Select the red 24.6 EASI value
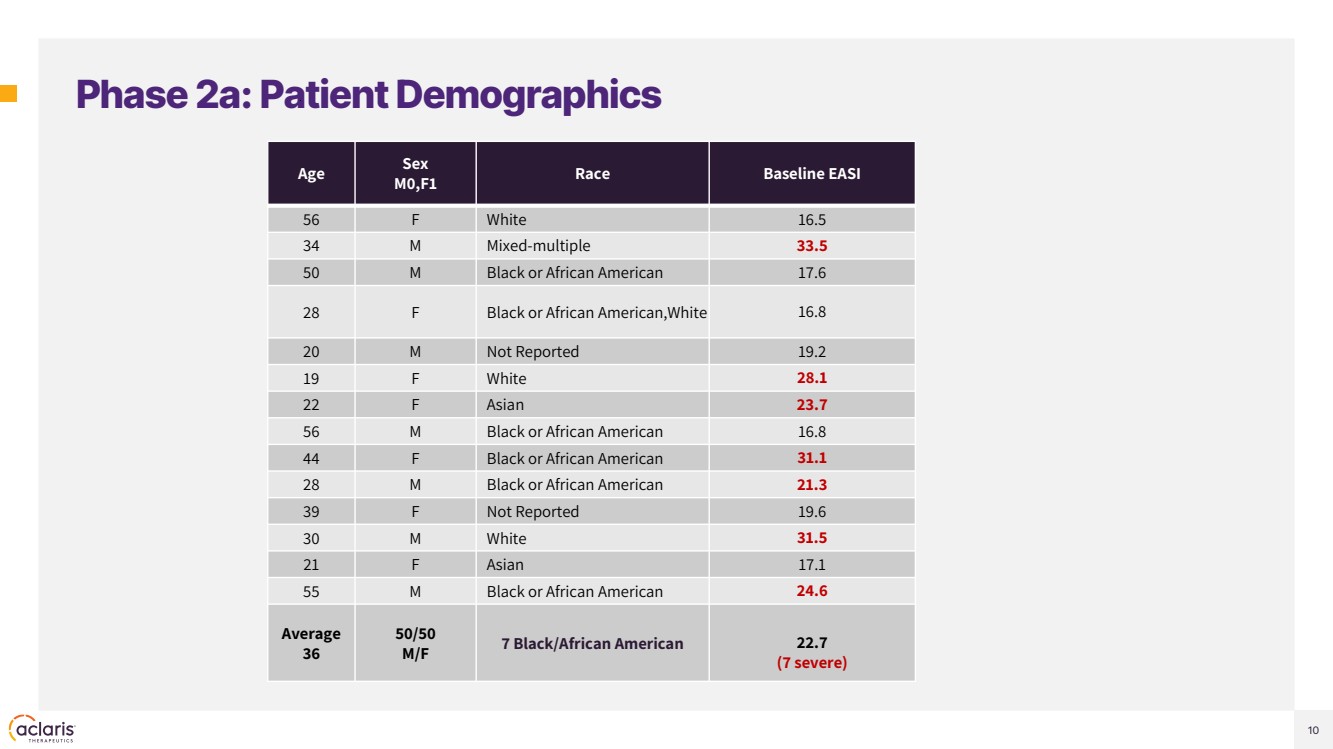 click(811, 591)
